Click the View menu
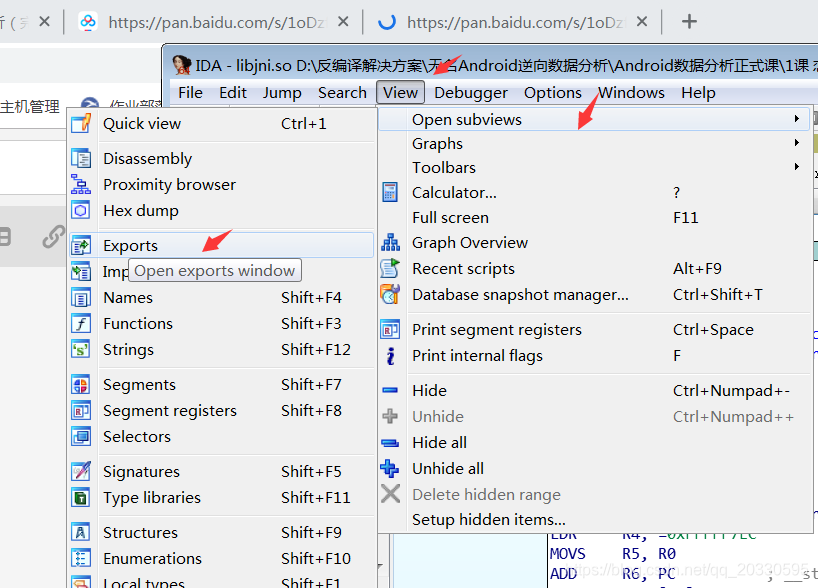 tap(400, 93)
